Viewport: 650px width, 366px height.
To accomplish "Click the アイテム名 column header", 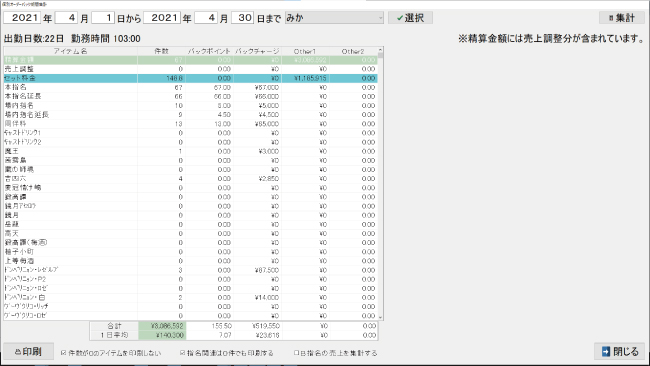I will coord(70,51).
